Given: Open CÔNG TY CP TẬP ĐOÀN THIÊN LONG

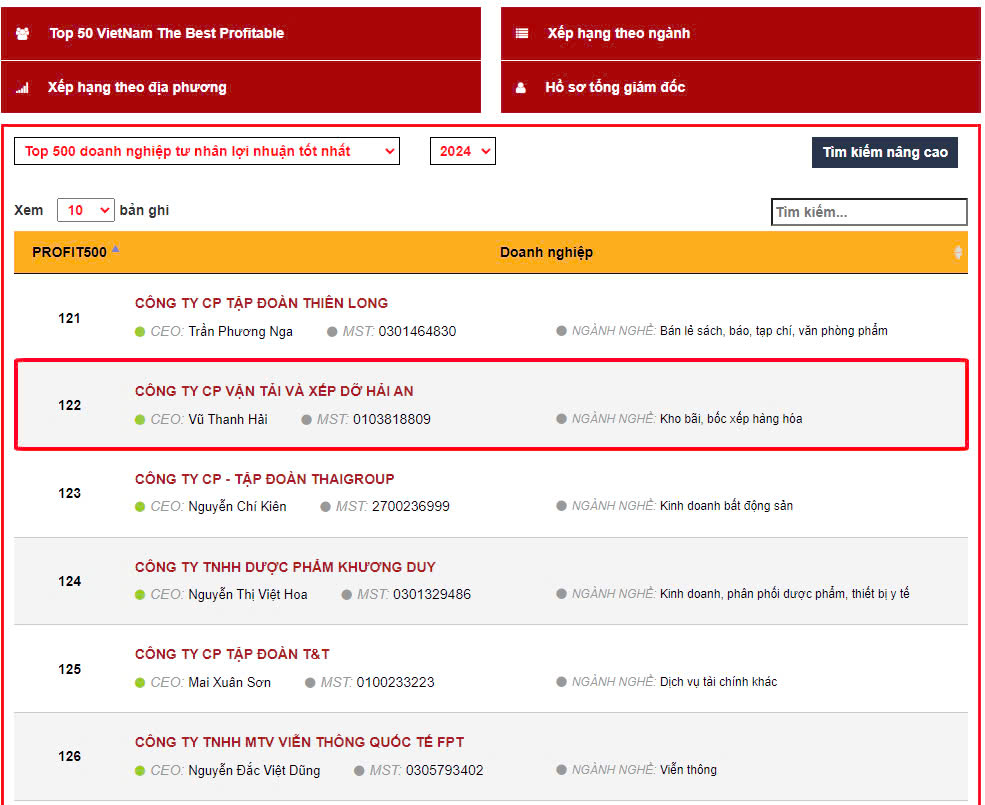Looking at the screenshot, I should (261, 304).
